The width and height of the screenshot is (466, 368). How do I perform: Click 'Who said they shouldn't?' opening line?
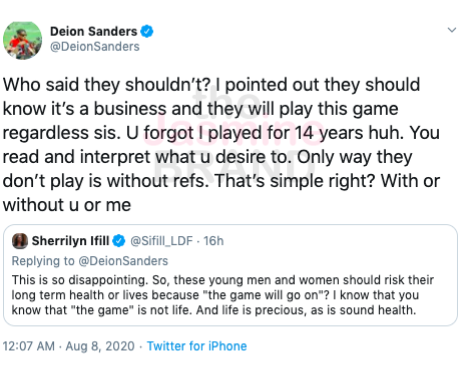coord(106,85)
